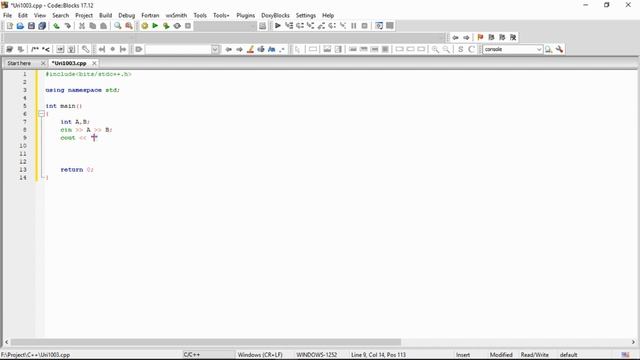Open the build target dropdown
The width and height of the screenshot is (640, 360).
tap(225, 26)
